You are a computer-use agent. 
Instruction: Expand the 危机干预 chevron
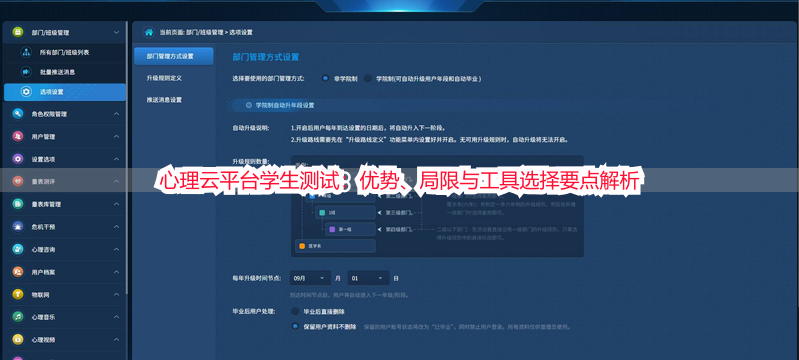tap(116, 226)
